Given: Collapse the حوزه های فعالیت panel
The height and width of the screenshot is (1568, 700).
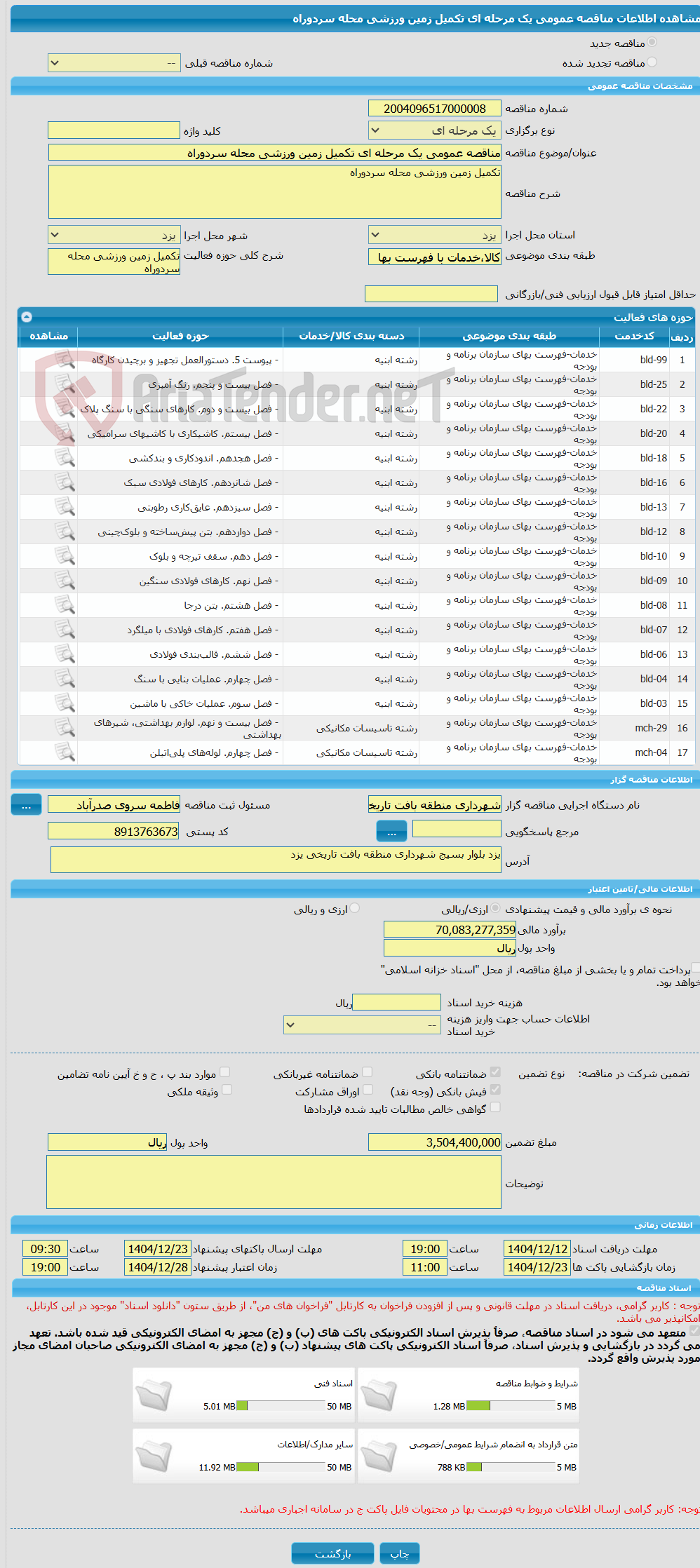Looking at the screenshot, I should [27, 317].
